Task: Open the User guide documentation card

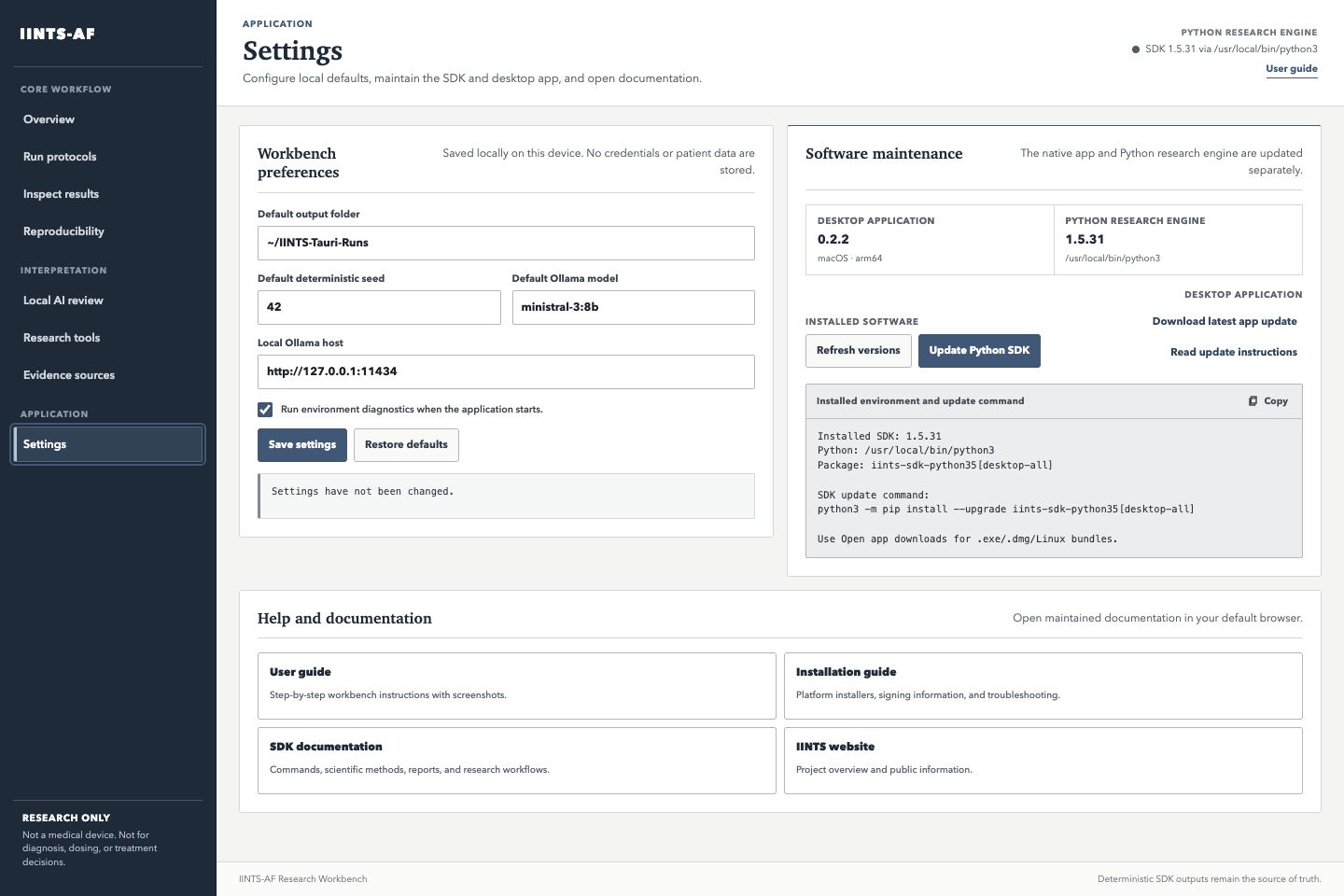Action: click(x=516, y=686)
